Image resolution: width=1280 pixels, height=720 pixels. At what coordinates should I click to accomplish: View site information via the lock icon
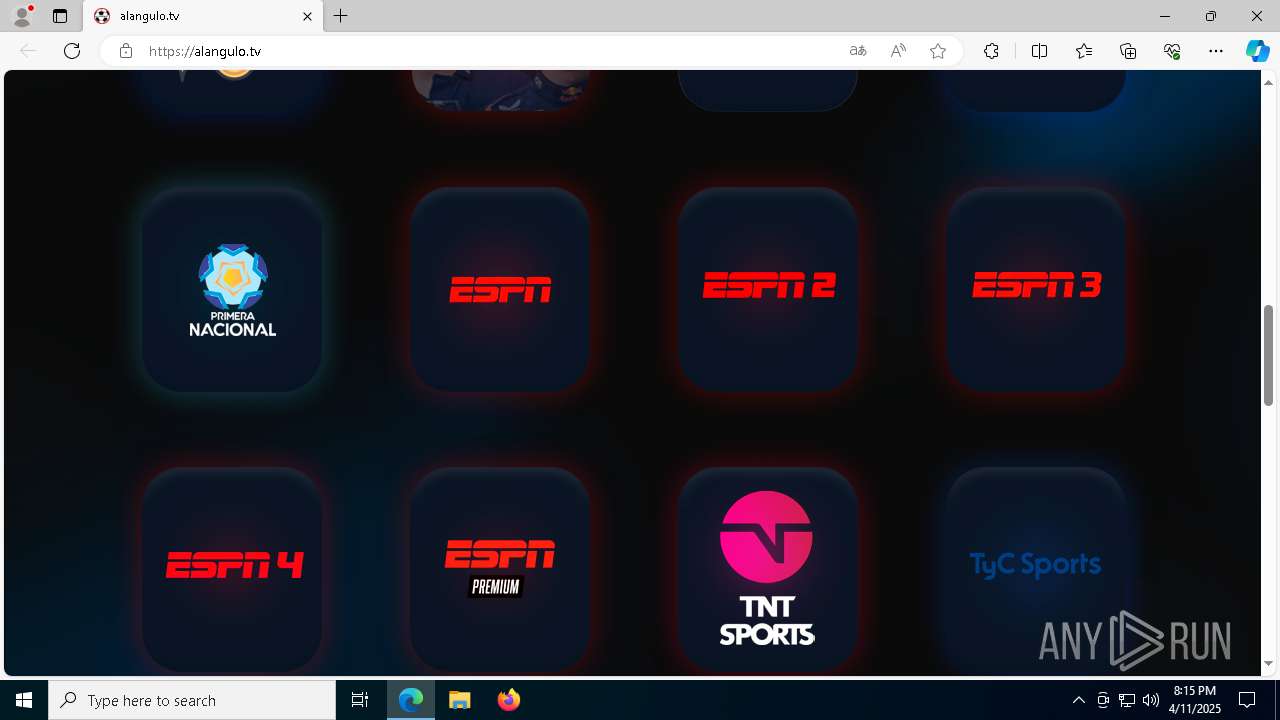click(x=126, y=51)
